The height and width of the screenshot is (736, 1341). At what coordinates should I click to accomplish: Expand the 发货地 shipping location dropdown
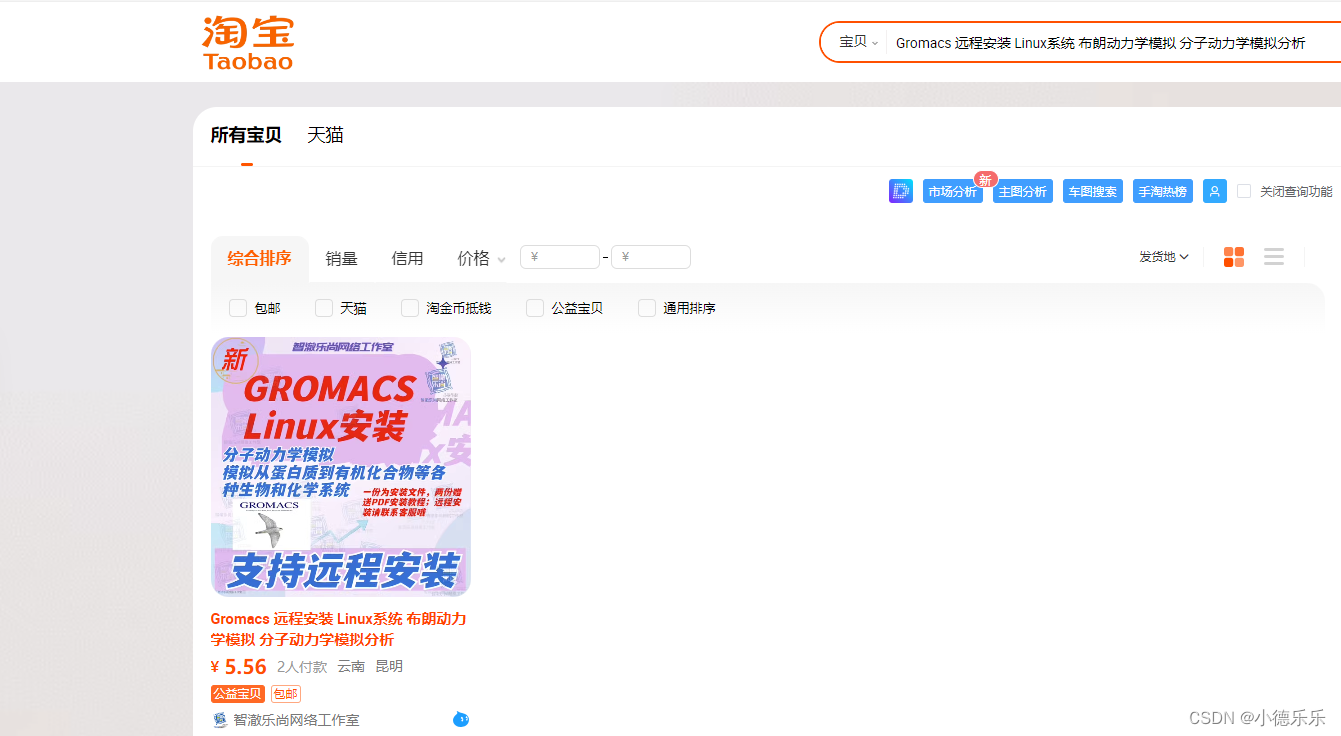pos(1161,256)
